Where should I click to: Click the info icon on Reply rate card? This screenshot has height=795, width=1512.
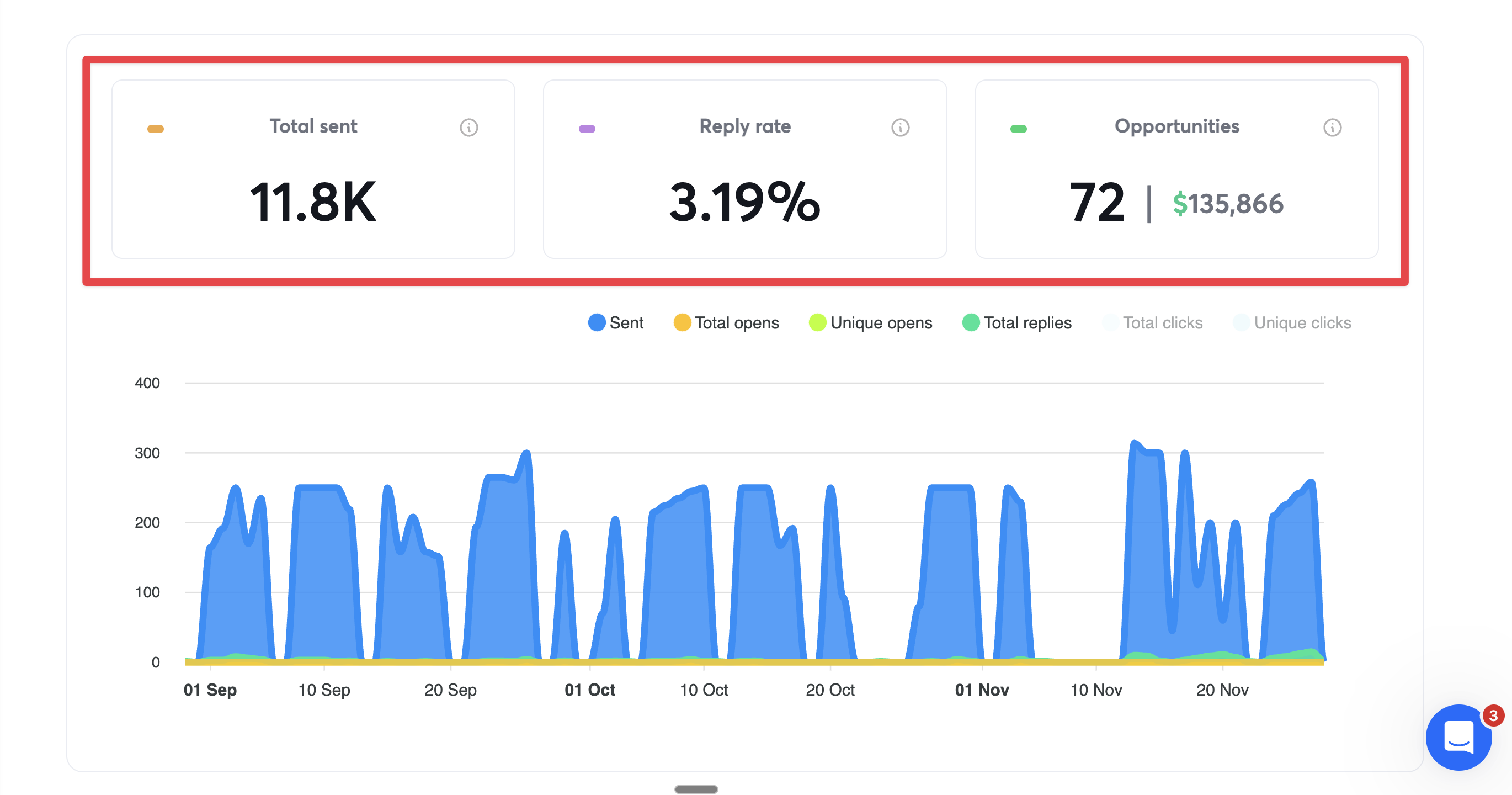click(x=901, y=128)
